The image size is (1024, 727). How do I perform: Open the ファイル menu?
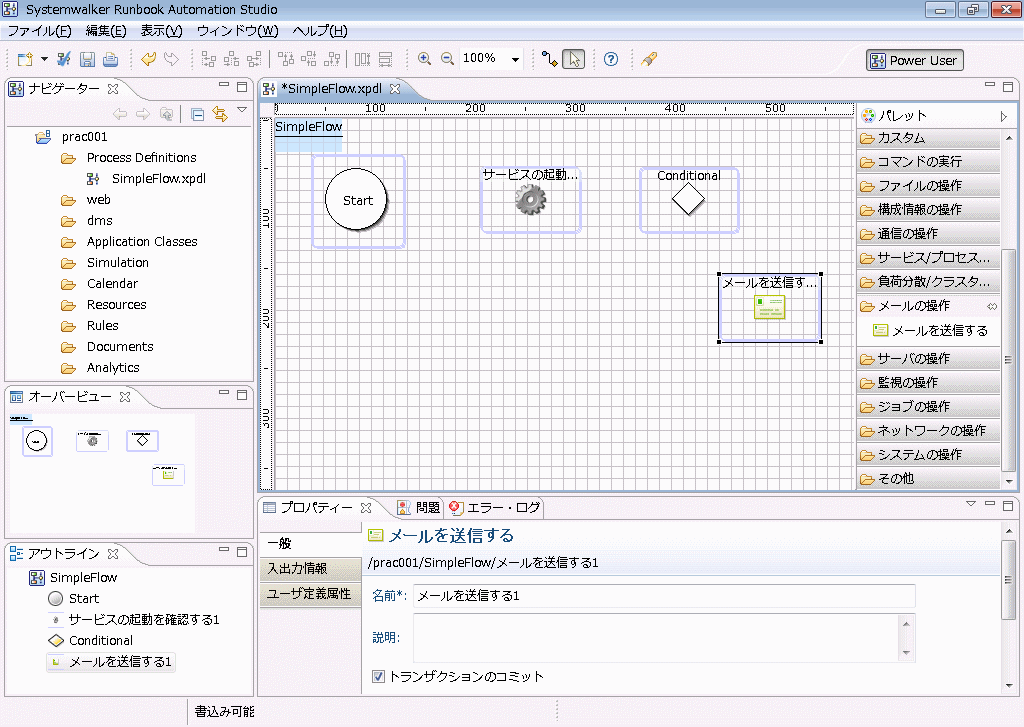click(39, 31)
